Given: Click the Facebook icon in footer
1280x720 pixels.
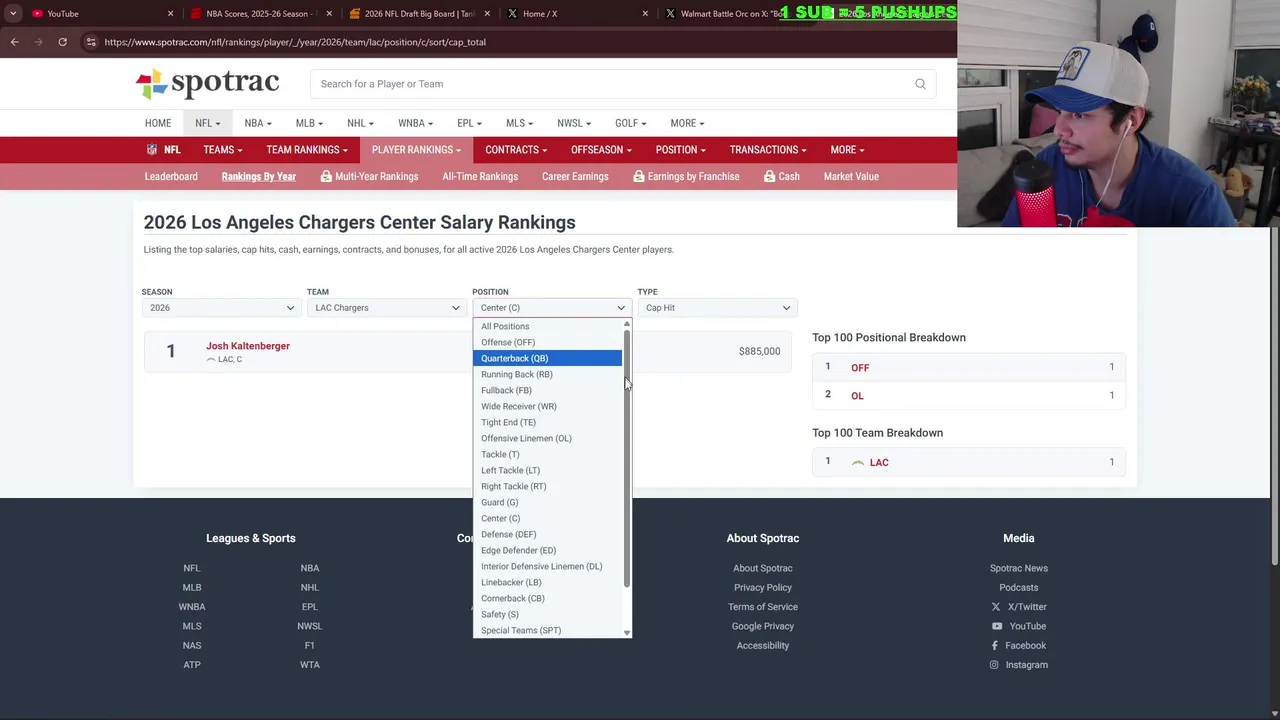Looking at the screenshot, I should click(x=994, y=646).
